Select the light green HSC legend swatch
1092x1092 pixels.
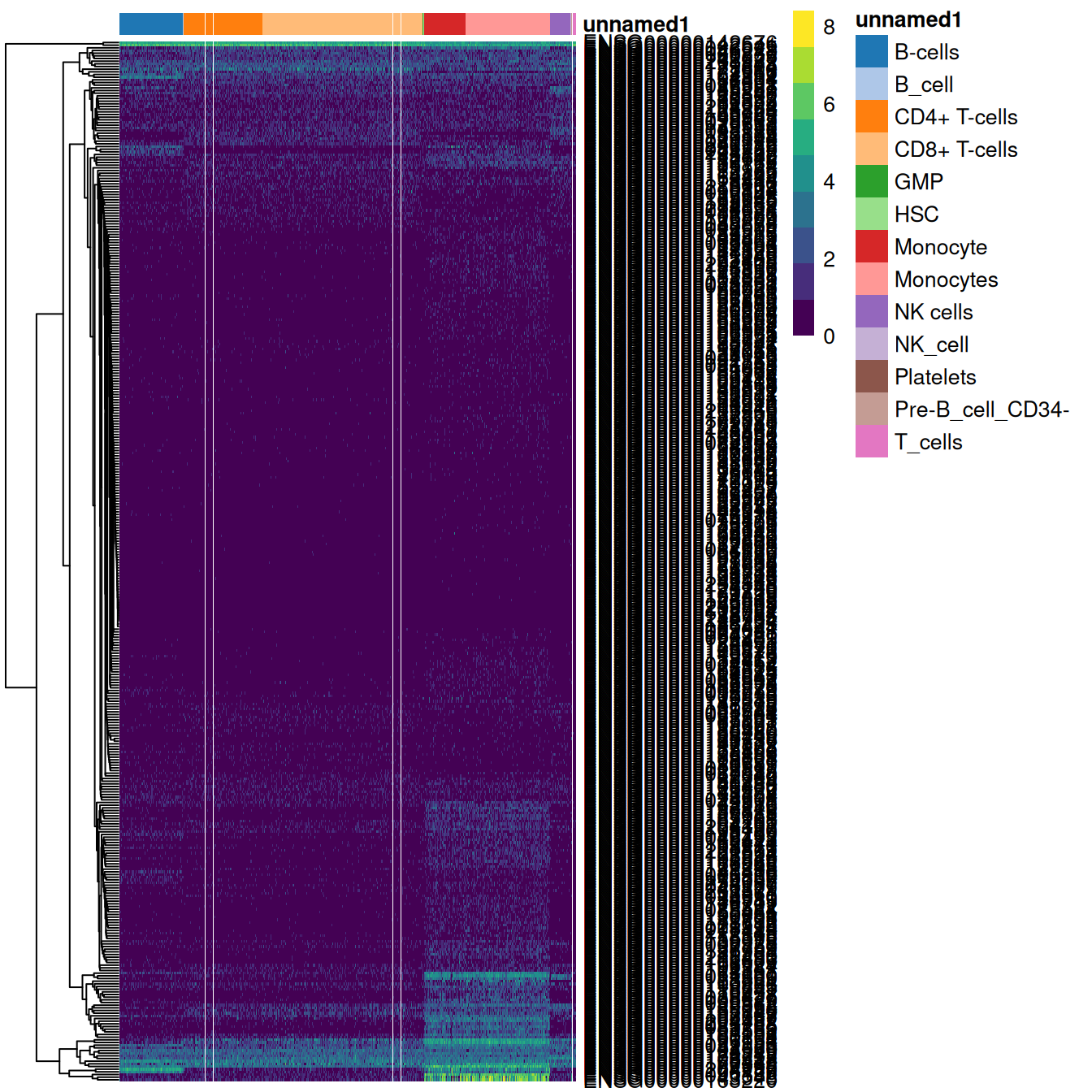coord(871,214)
